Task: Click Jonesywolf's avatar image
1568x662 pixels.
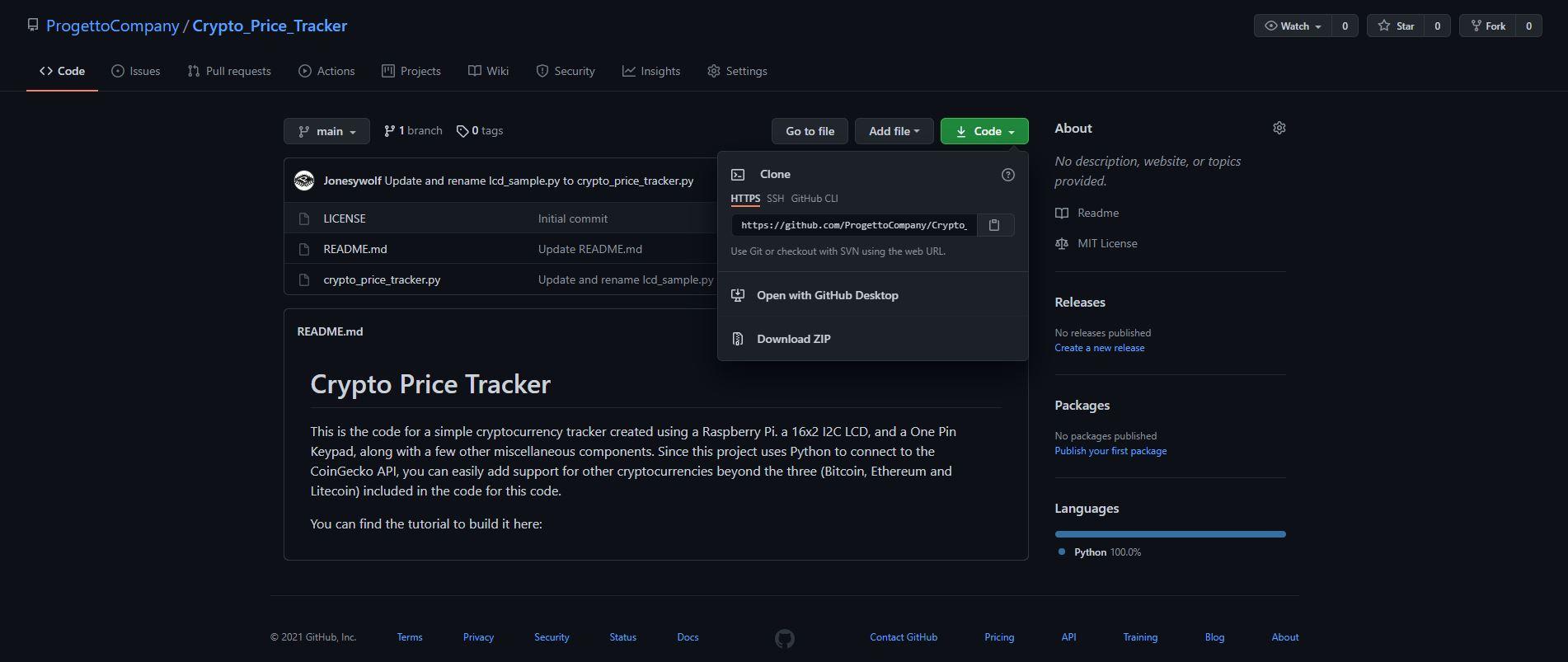Action: point(304,181)
